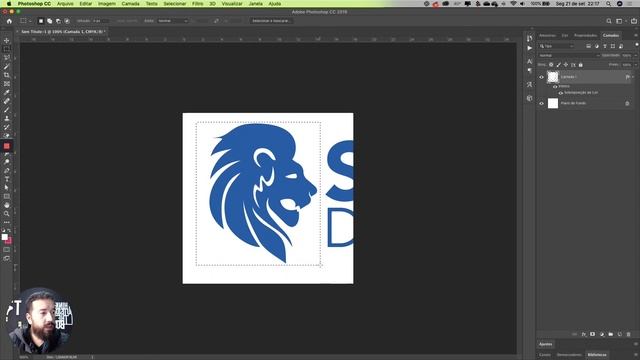Open the History collapsed panel icon

(x=529, y=38)
